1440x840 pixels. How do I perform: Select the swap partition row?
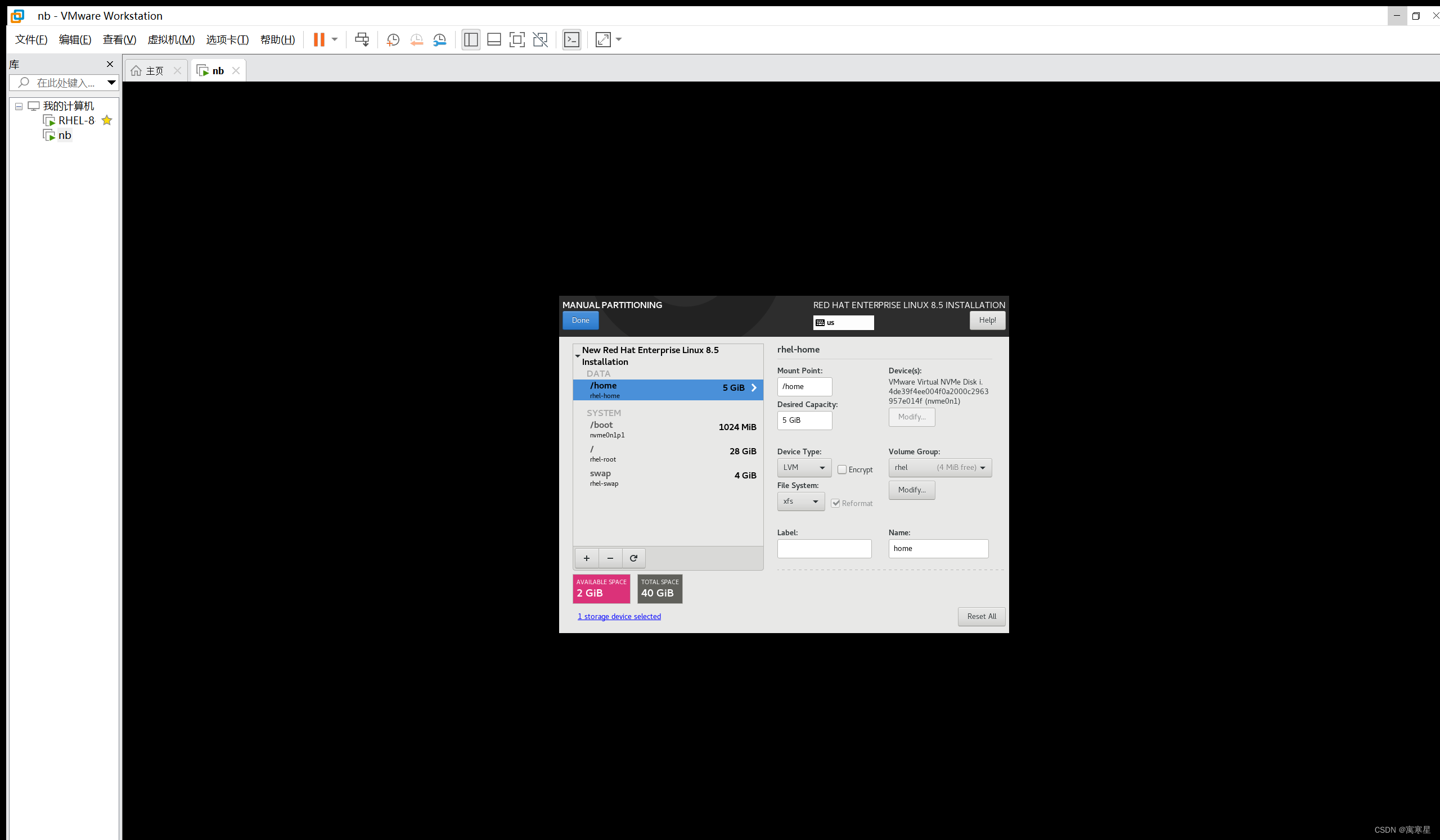(x=668, y=478)
